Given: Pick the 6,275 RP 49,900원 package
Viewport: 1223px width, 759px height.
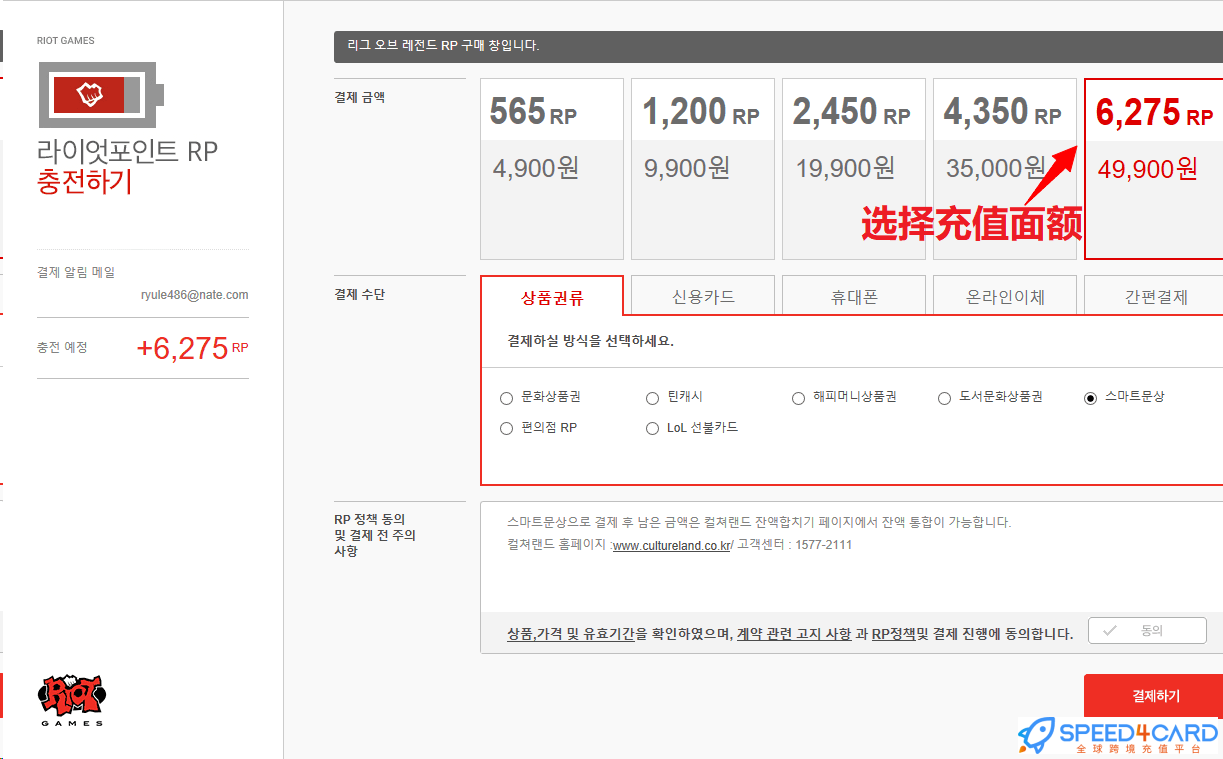Looking at the screenshot, I should click(x=1154, y=169).
